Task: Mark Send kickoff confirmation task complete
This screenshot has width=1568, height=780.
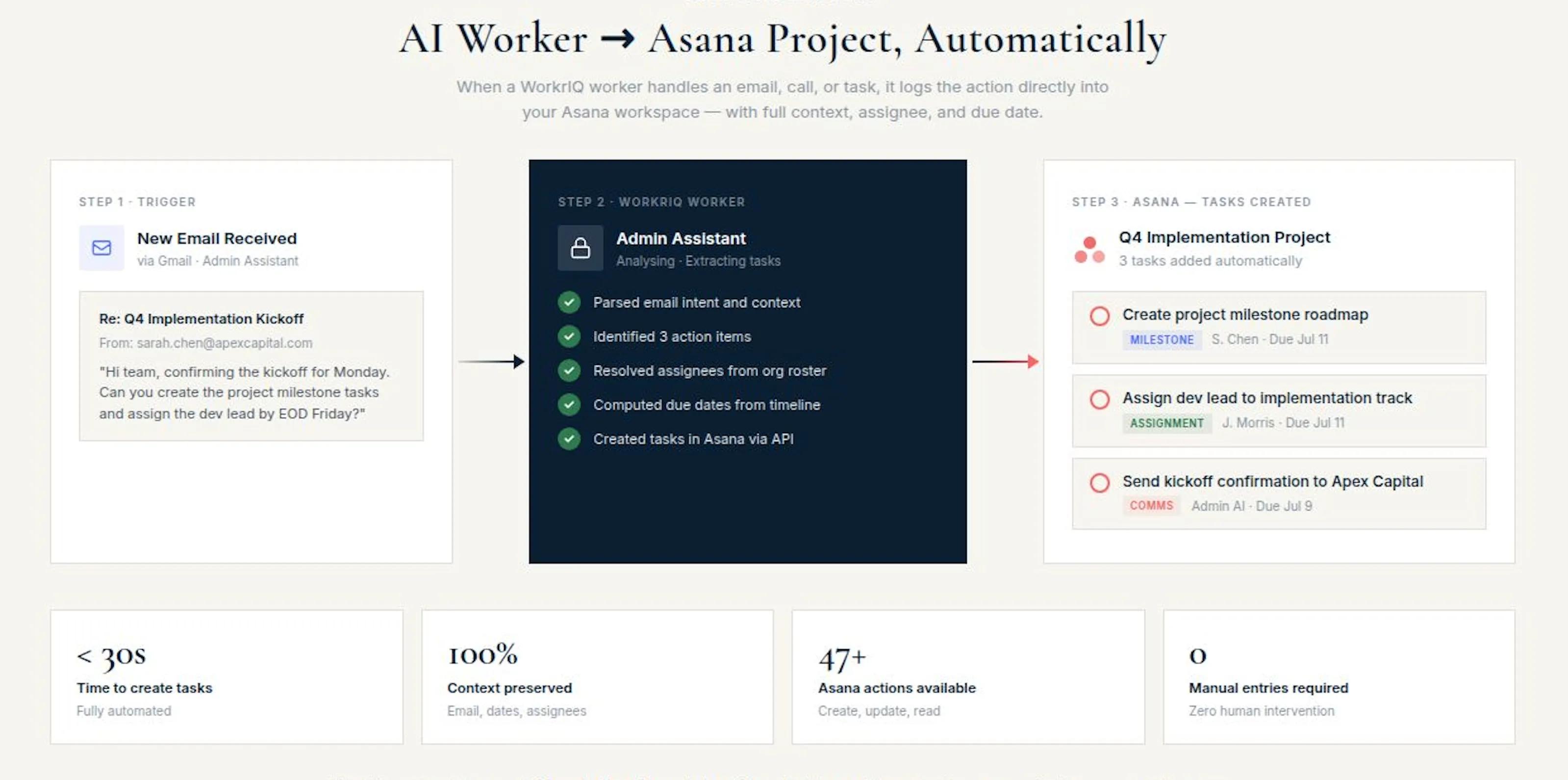Action: (x=1099, y=483)
